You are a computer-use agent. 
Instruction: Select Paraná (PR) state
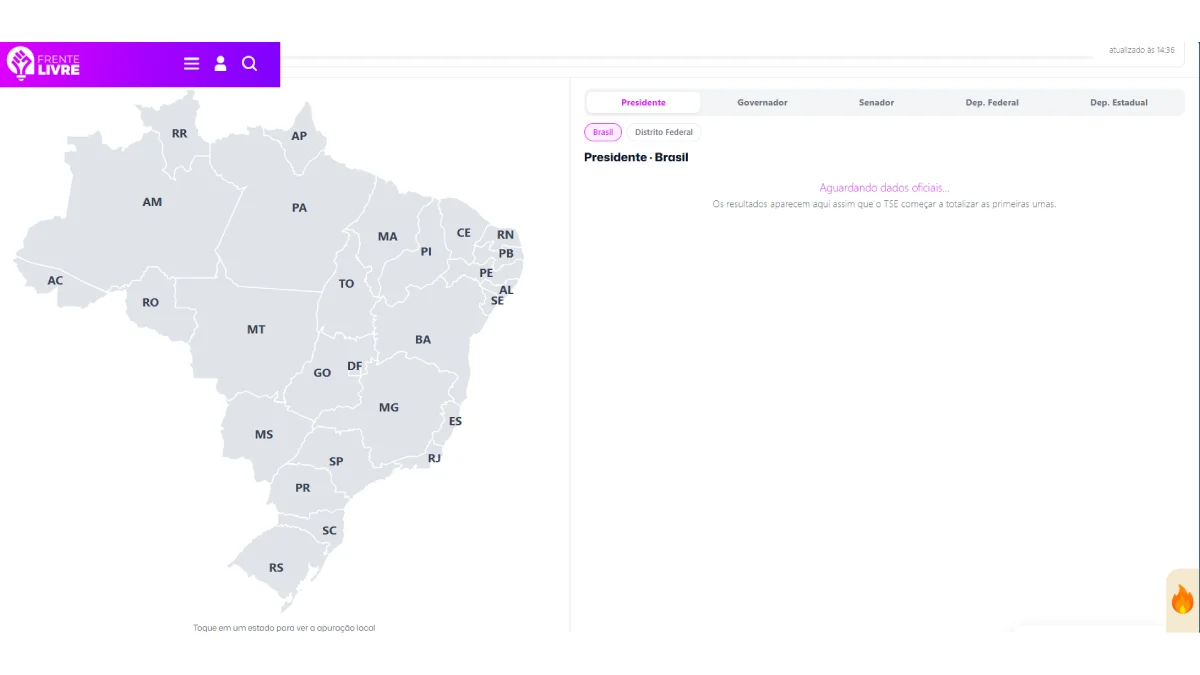[303, 488]
